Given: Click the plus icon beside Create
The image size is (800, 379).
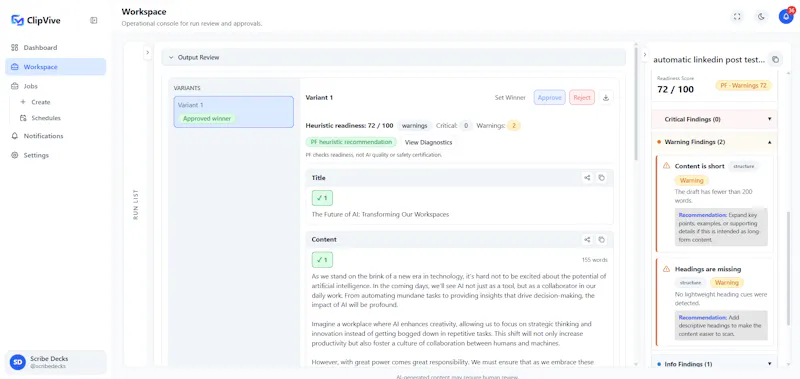Looking at the screenshot, I should (23, 102).
